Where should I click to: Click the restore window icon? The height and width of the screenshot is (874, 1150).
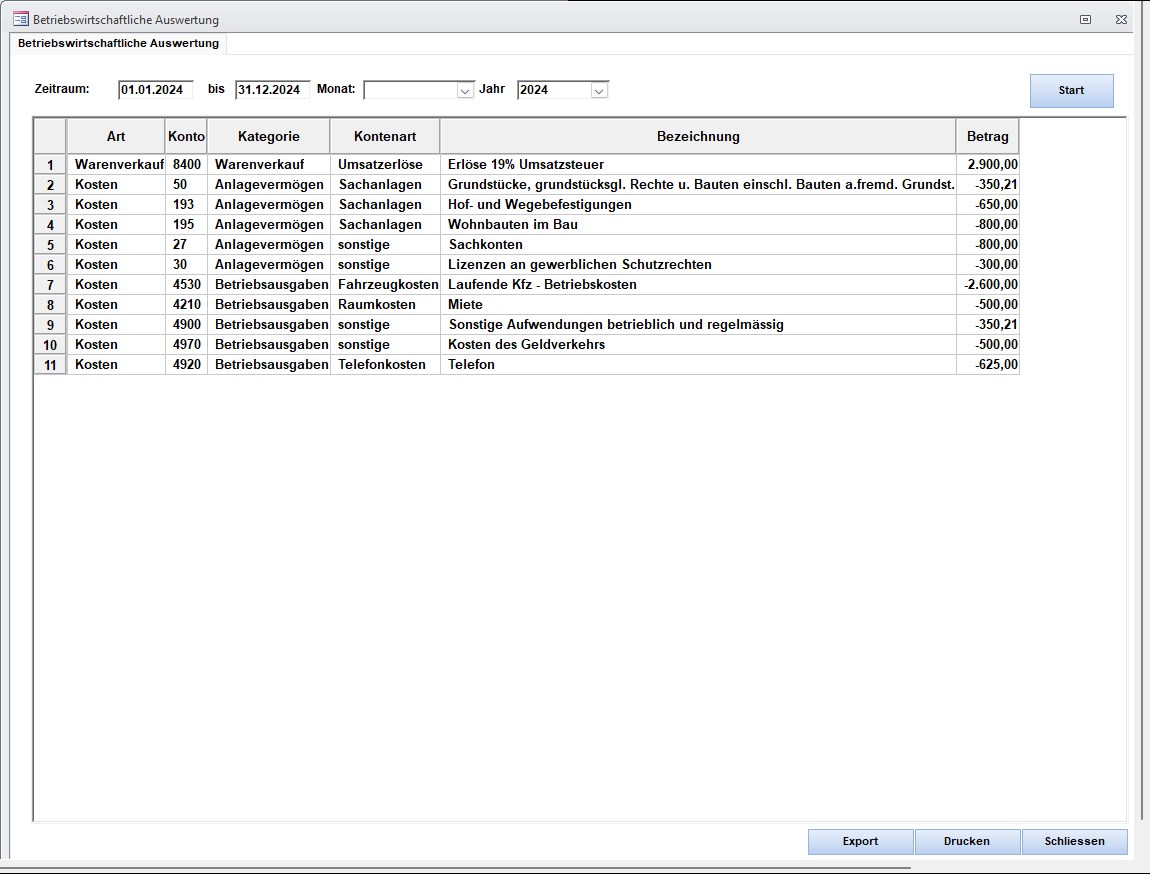click(x=1085, y=19)
